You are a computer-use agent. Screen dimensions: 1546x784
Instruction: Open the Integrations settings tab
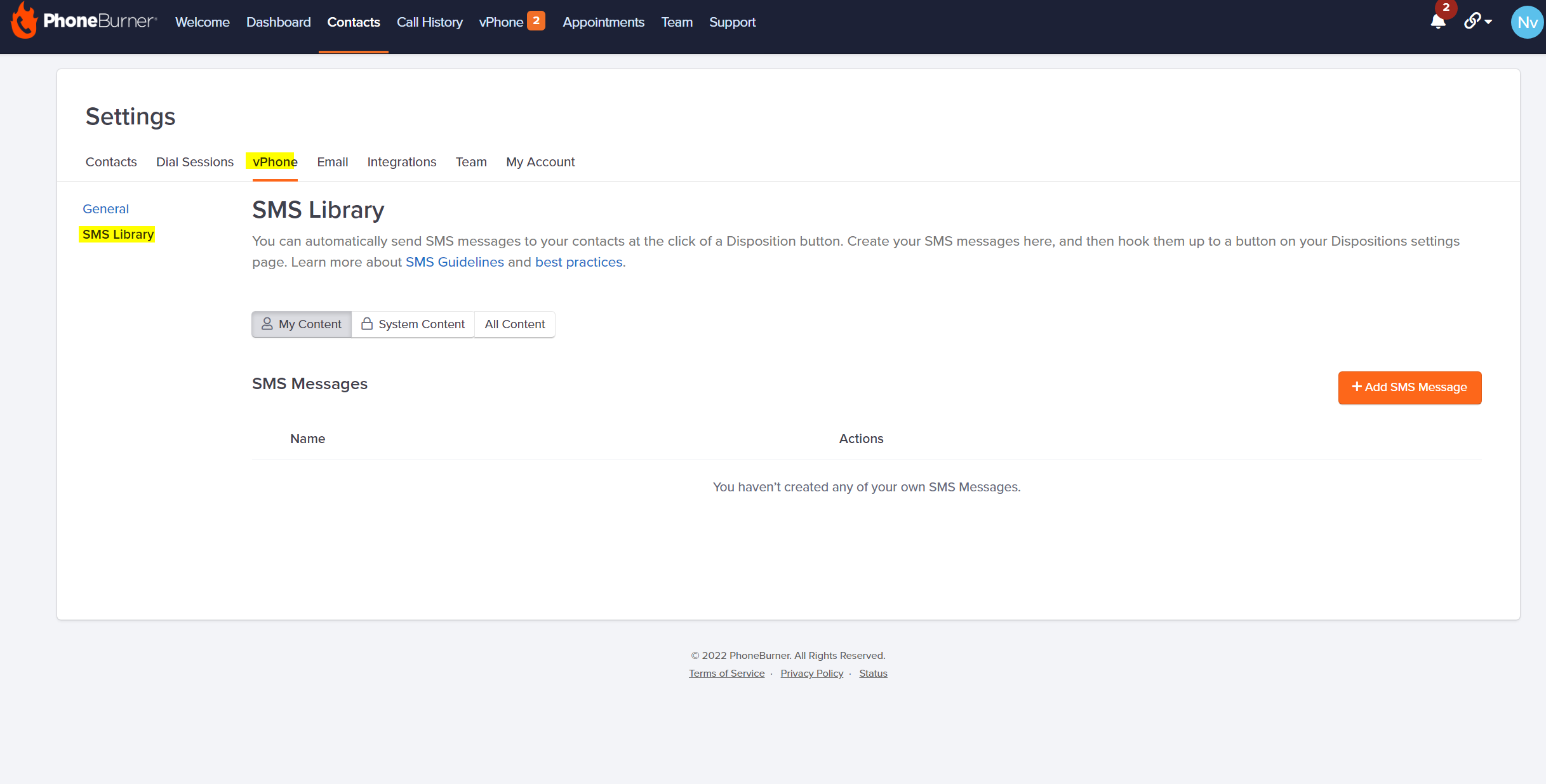[x=402, y=162]
